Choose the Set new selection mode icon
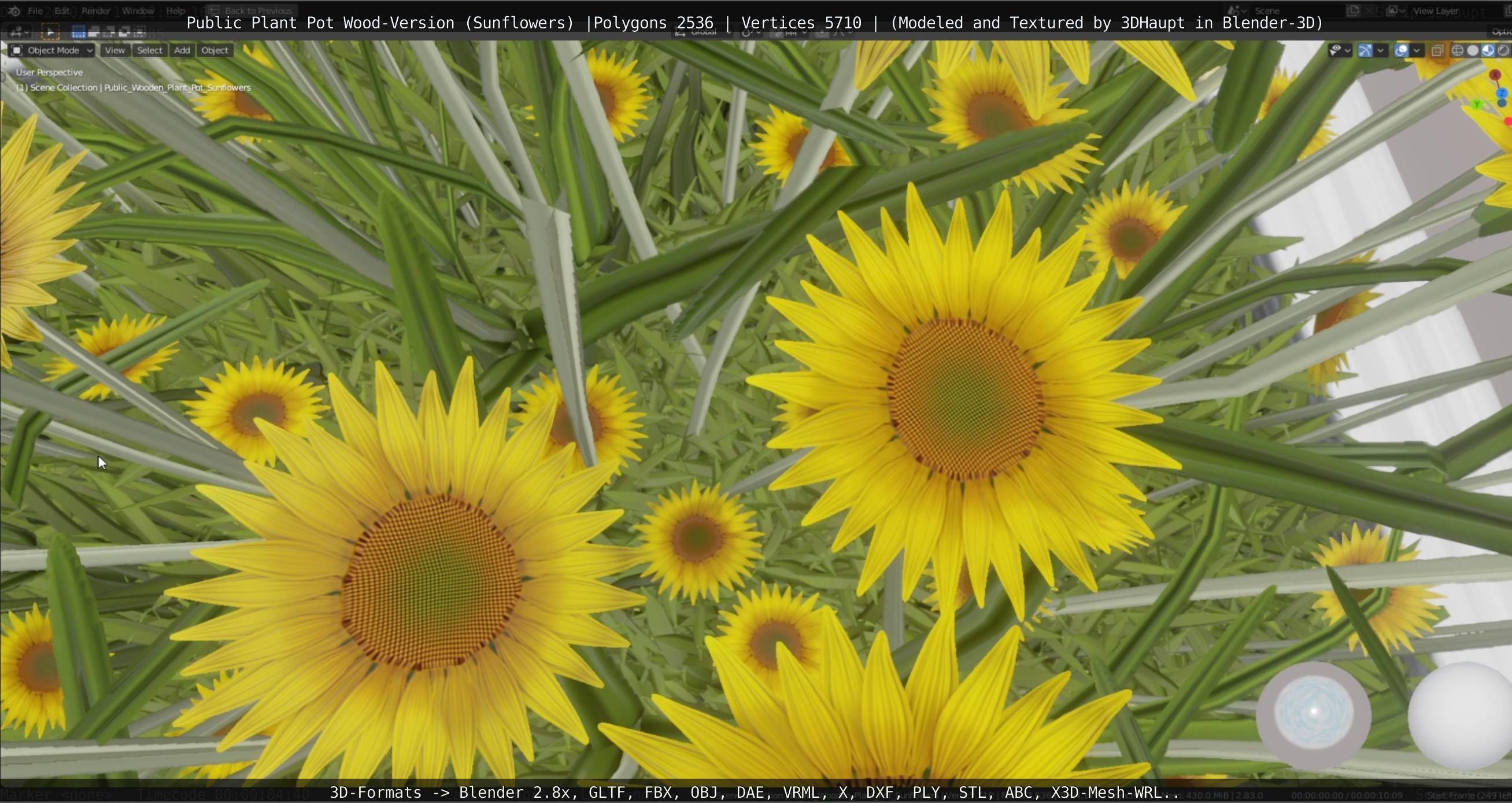 (79, 32)
